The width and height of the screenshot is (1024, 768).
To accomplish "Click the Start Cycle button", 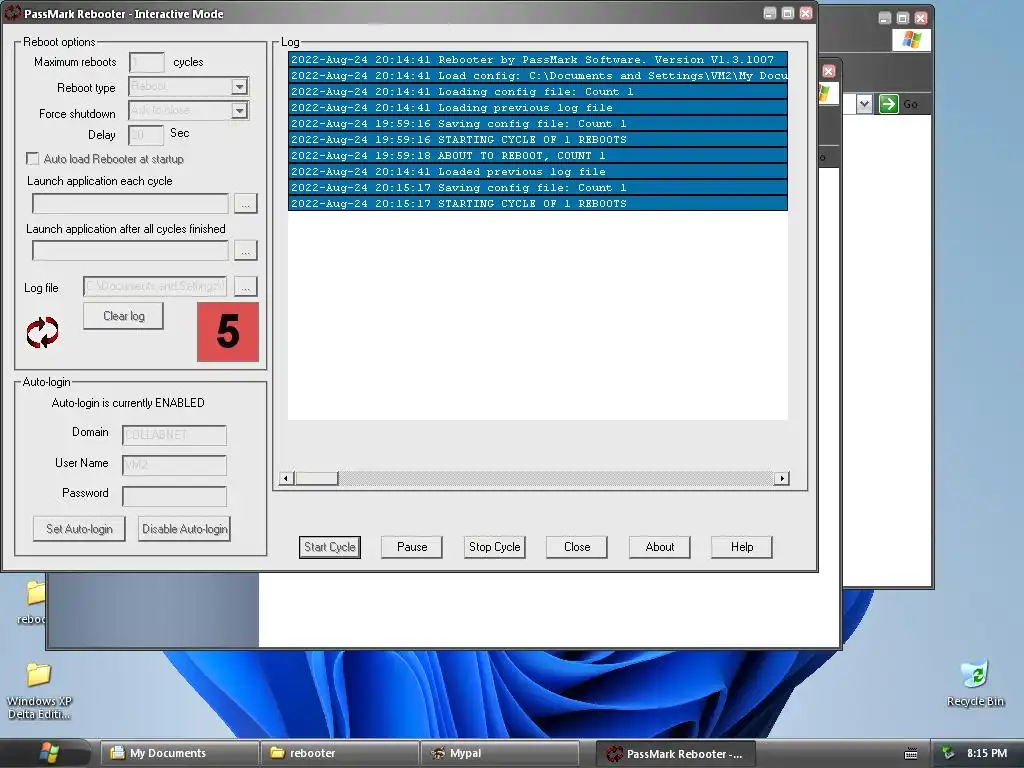I will click(x=330, y=547).
